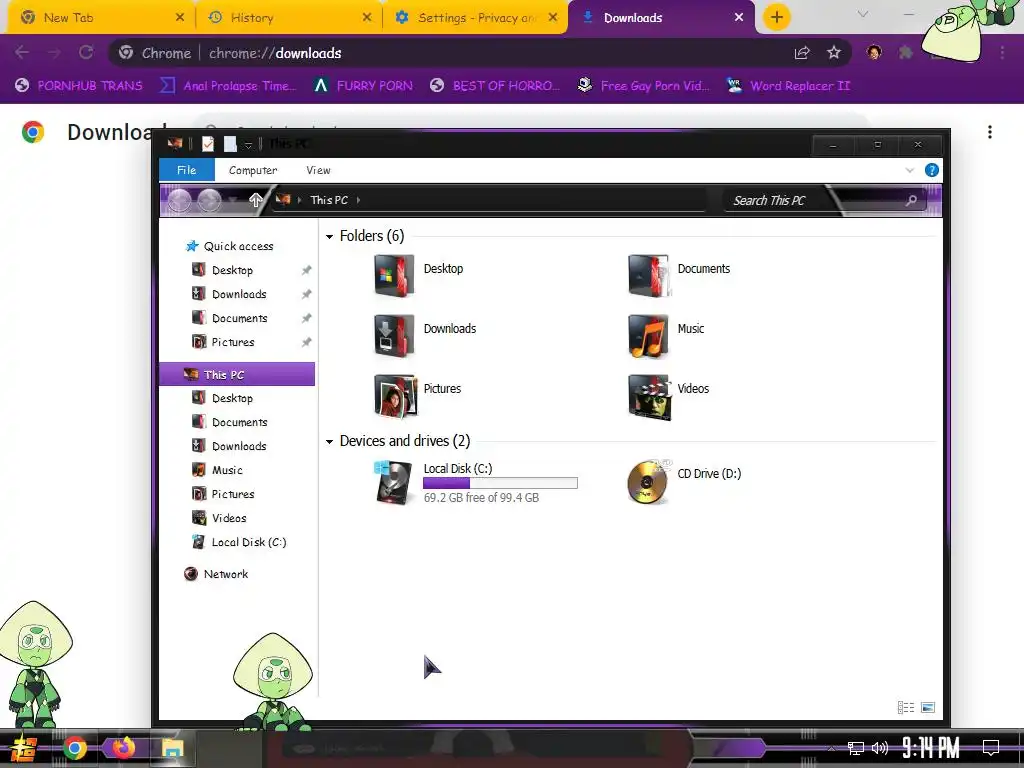This screenshot has height=768, width=1024.
Task: Click Chrome back arrow button
Action: tap(22, 53)
